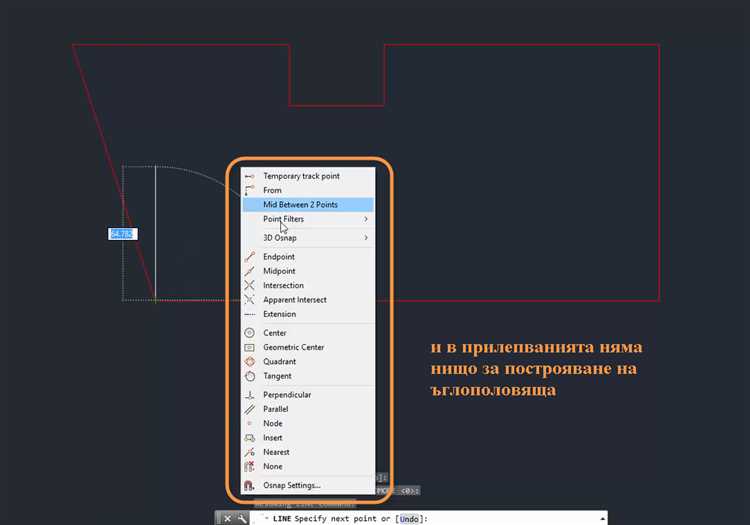The image size is (750, 525).
Task: Select Center snap override
Action: [308, 333]
